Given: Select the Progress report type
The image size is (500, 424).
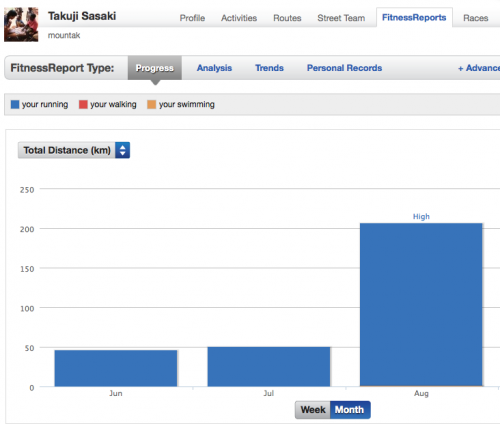Looking at the screenshot, I should (x=155, y=68).
